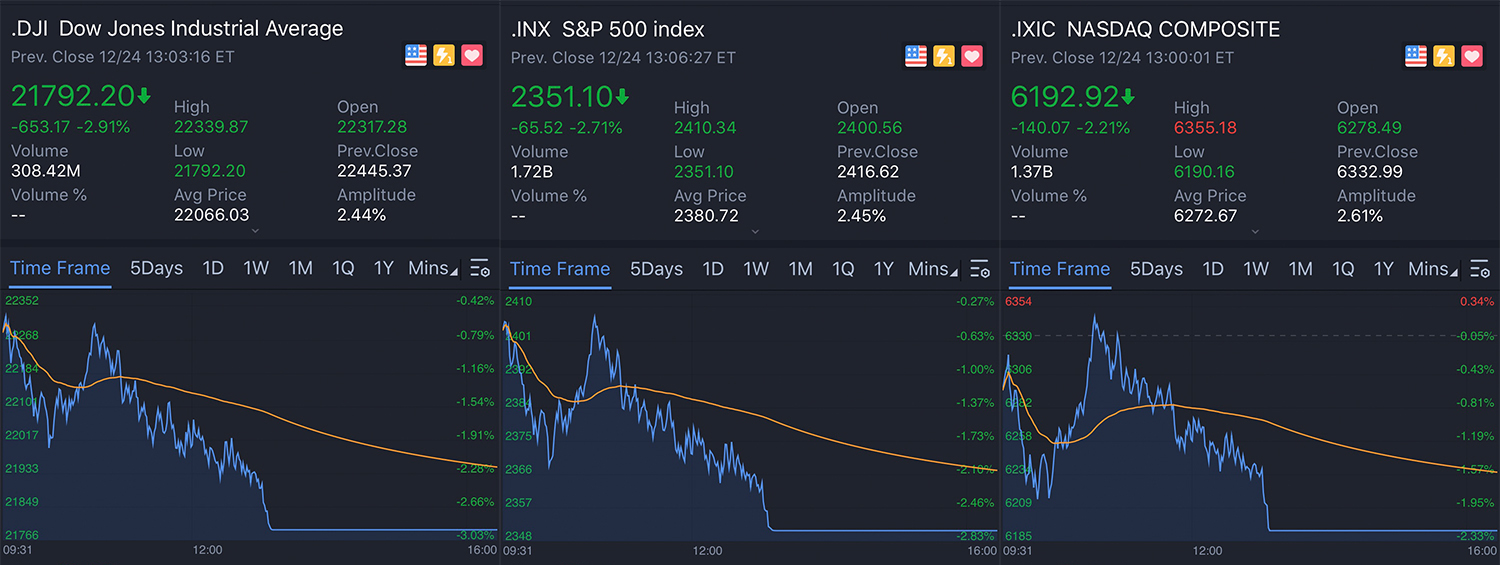1500x565 pixels.
Task: Tap the US flag icon in S&P 500 panel
Action: point(916,56)
